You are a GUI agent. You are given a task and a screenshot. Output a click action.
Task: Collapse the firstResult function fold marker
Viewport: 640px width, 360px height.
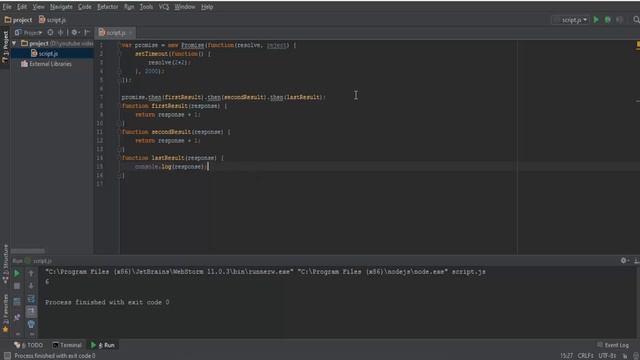tap(120, 106)
